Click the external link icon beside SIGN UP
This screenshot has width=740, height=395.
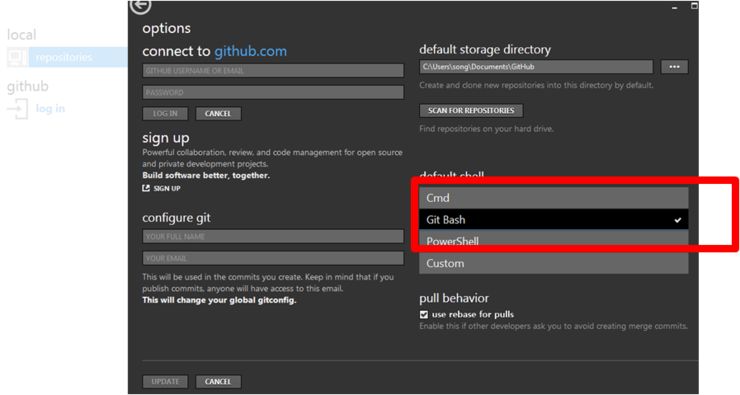146,188
